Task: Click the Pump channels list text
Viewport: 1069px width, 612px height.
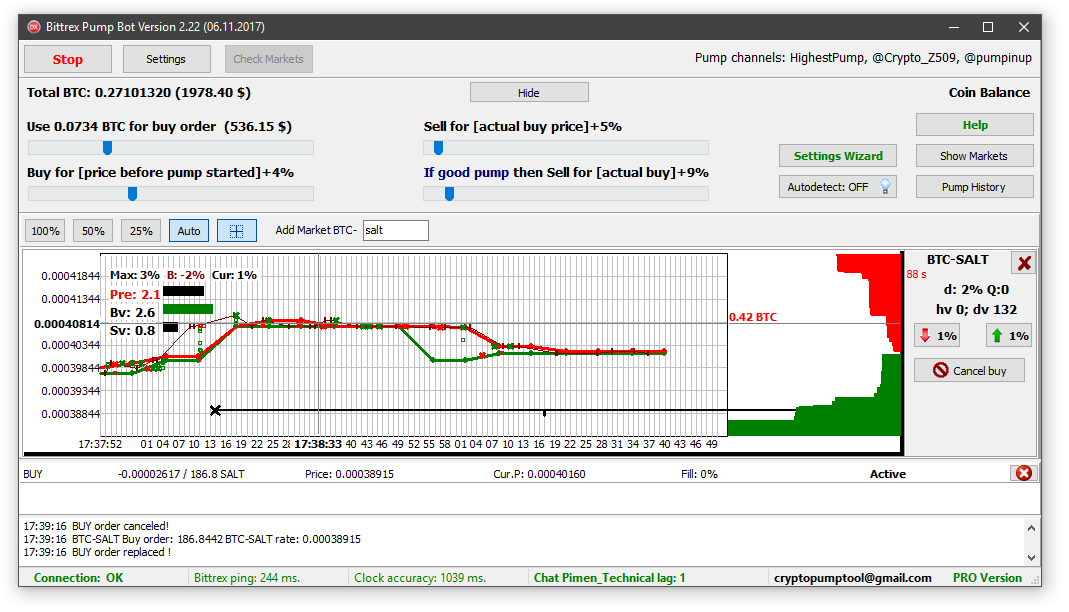Action: pyautogui.click(x=863, y=58)
